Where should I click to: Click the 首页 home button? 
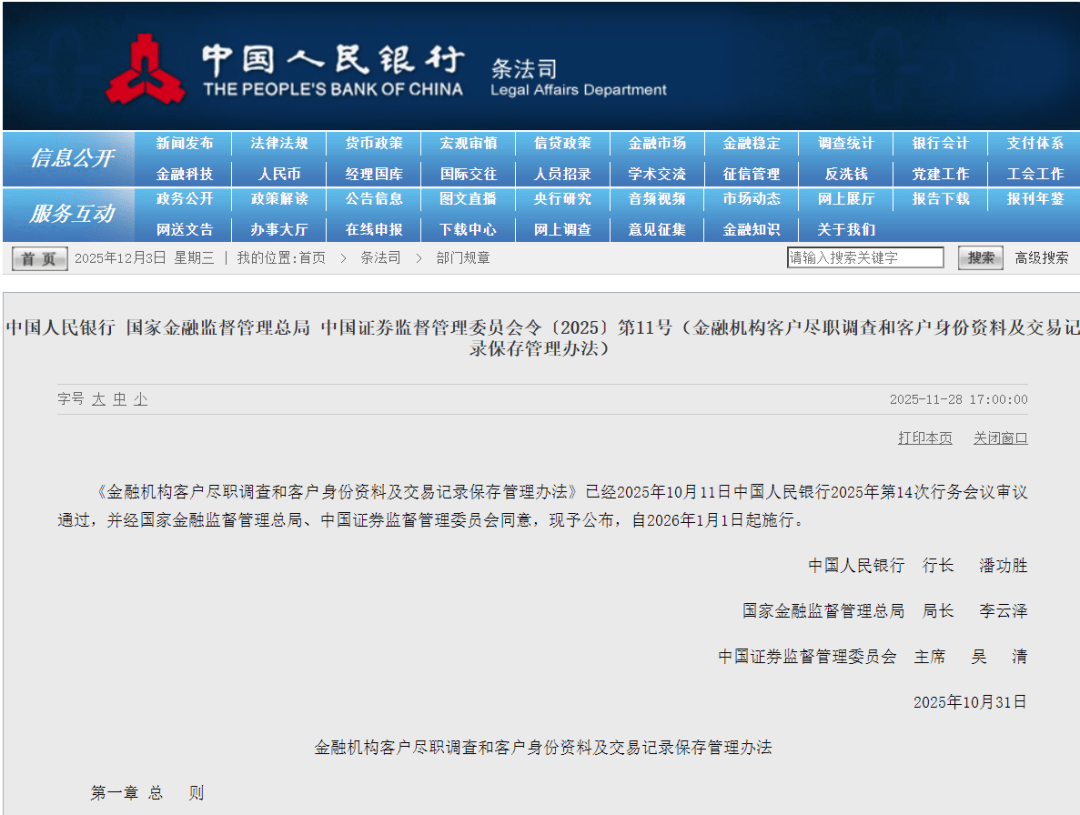[39, 258]
